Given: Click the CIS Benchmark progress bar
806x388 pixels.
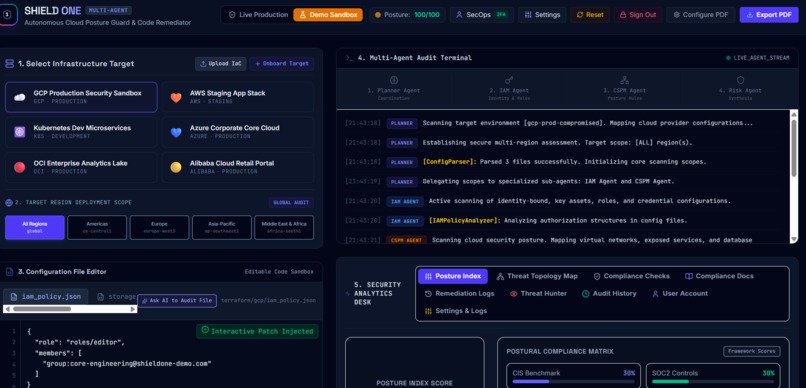Looking at the screenshot, I should [x=573, y=381].
